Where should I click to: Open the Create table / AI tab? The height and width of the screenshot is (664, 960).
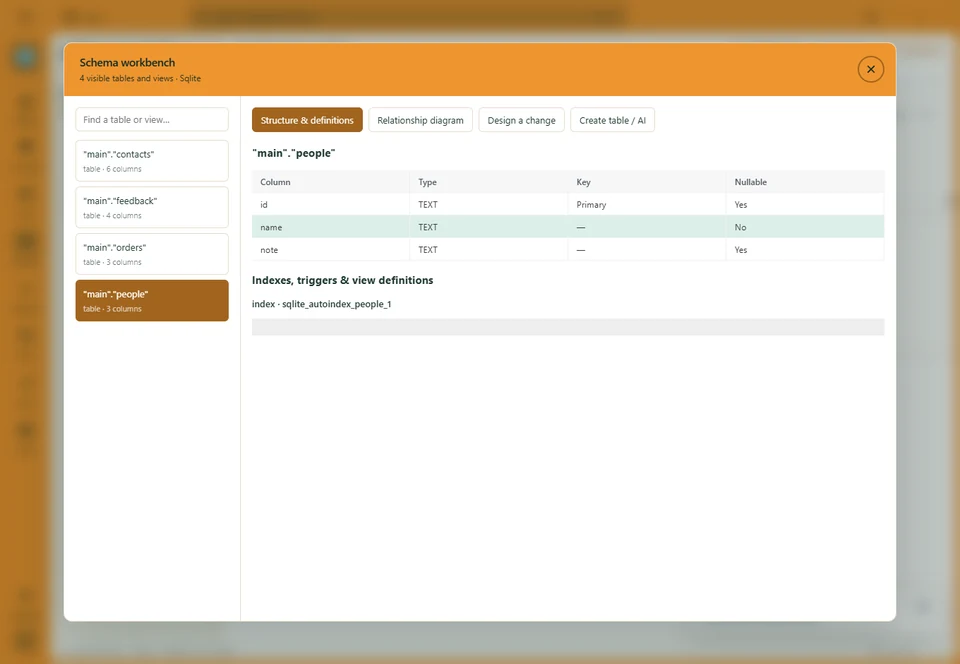coord(612,120)
